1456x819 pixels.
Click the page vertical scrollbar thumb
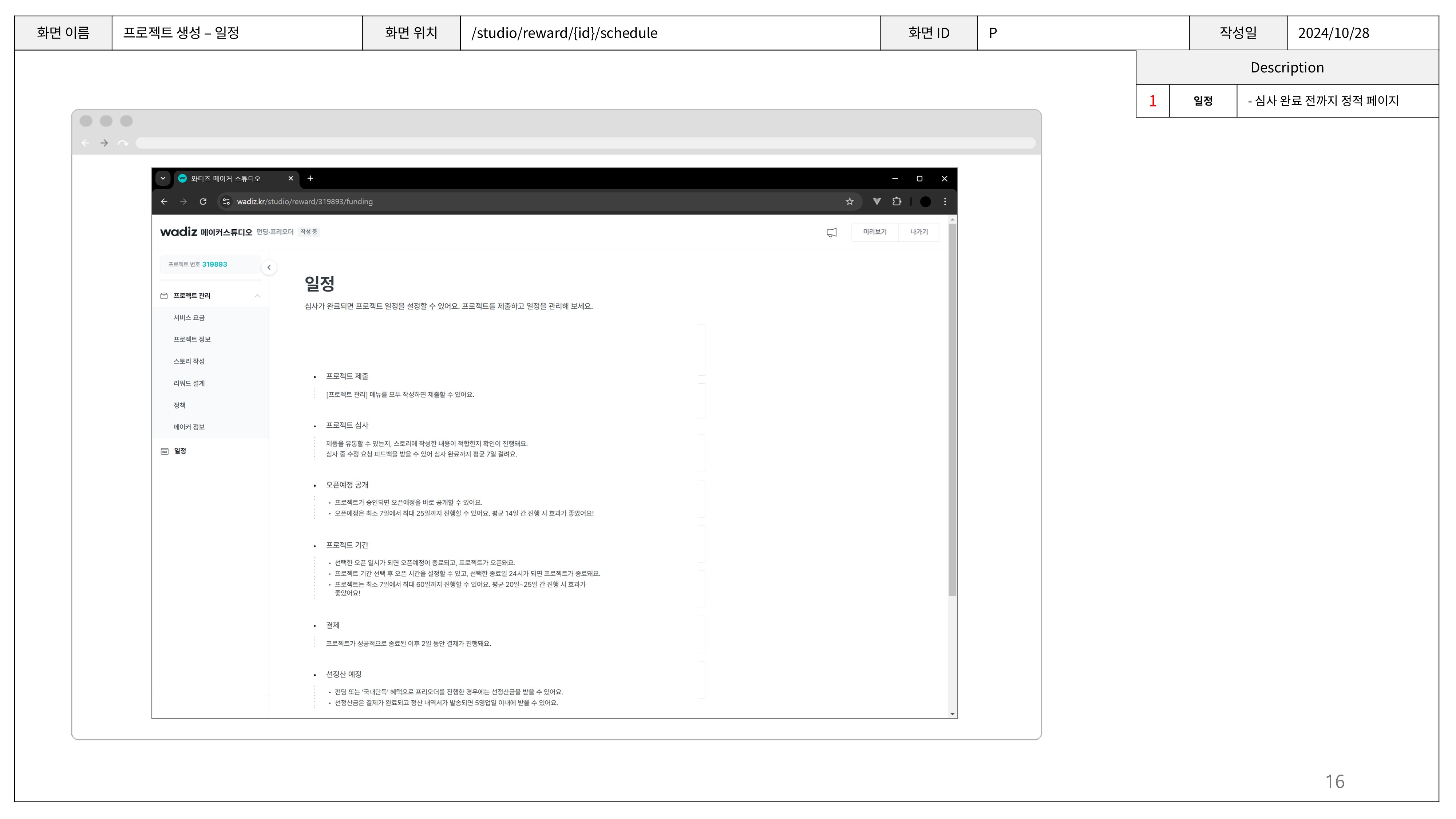coord(952,409)
